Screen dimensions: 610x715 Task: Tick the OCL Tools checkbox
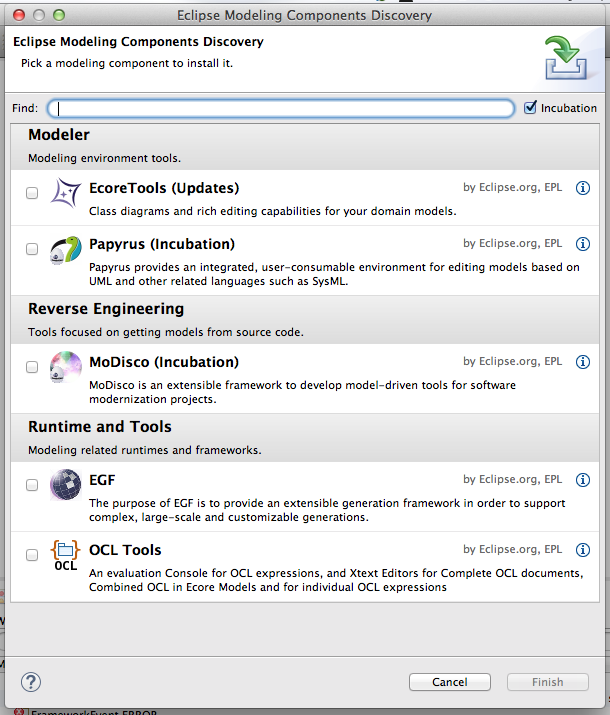click(32, 555)
